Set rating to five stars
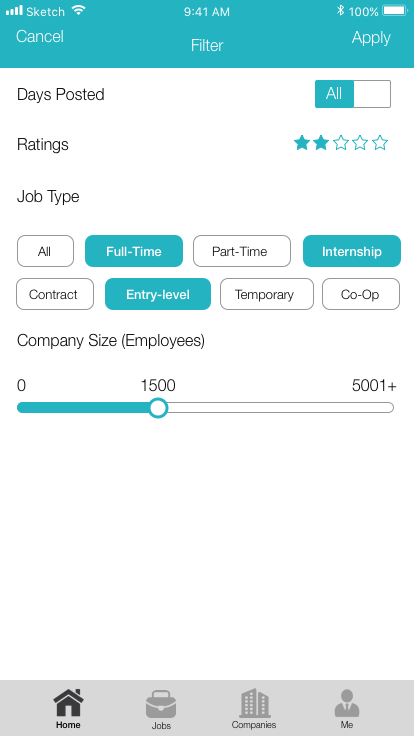The height and width of the screenshot is (736, 414). click(x=380, y=143)
